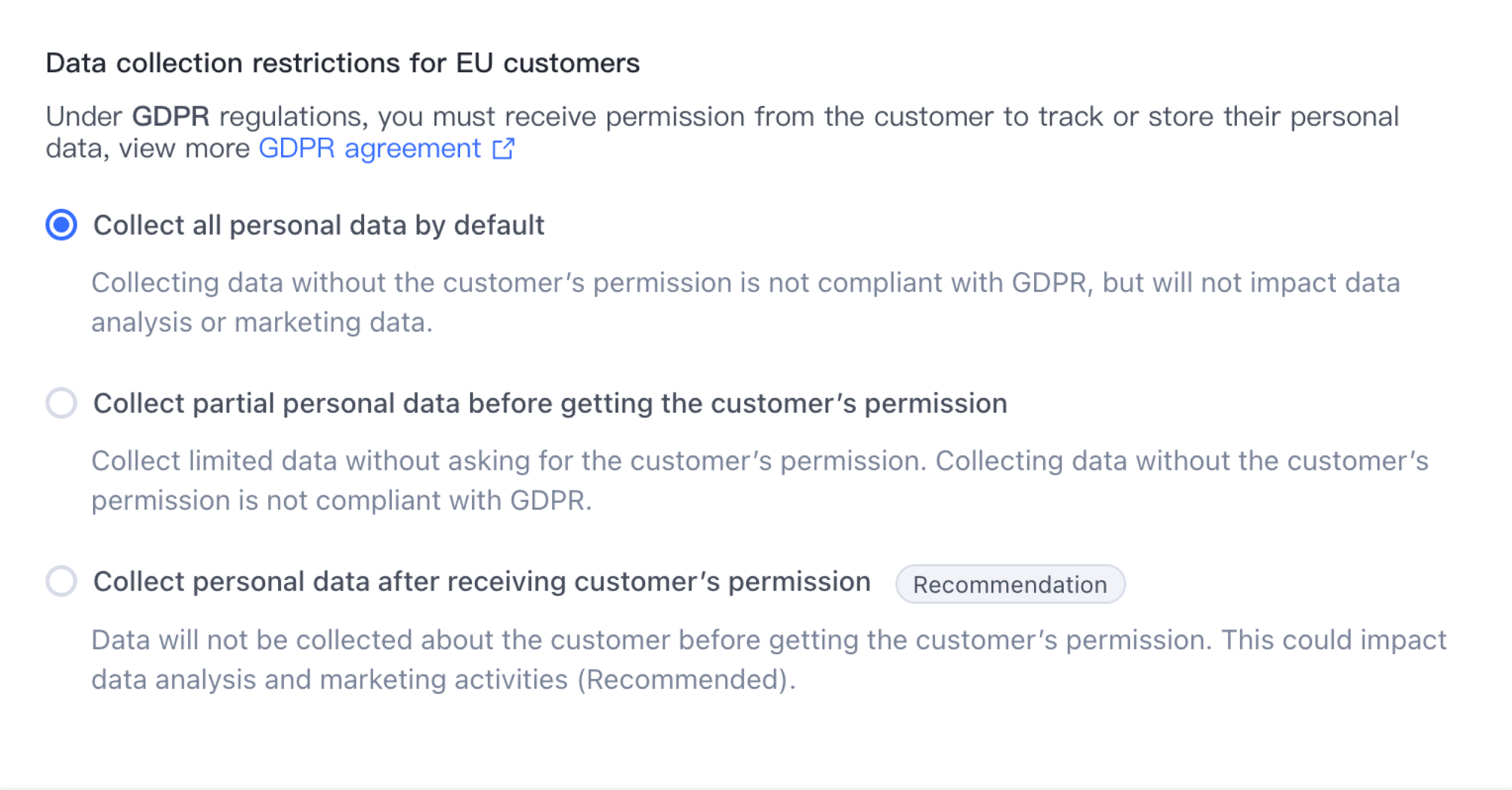Click the external link icon beside GDPR agreement
The image size is (1512, 790).
click(503, 148)
